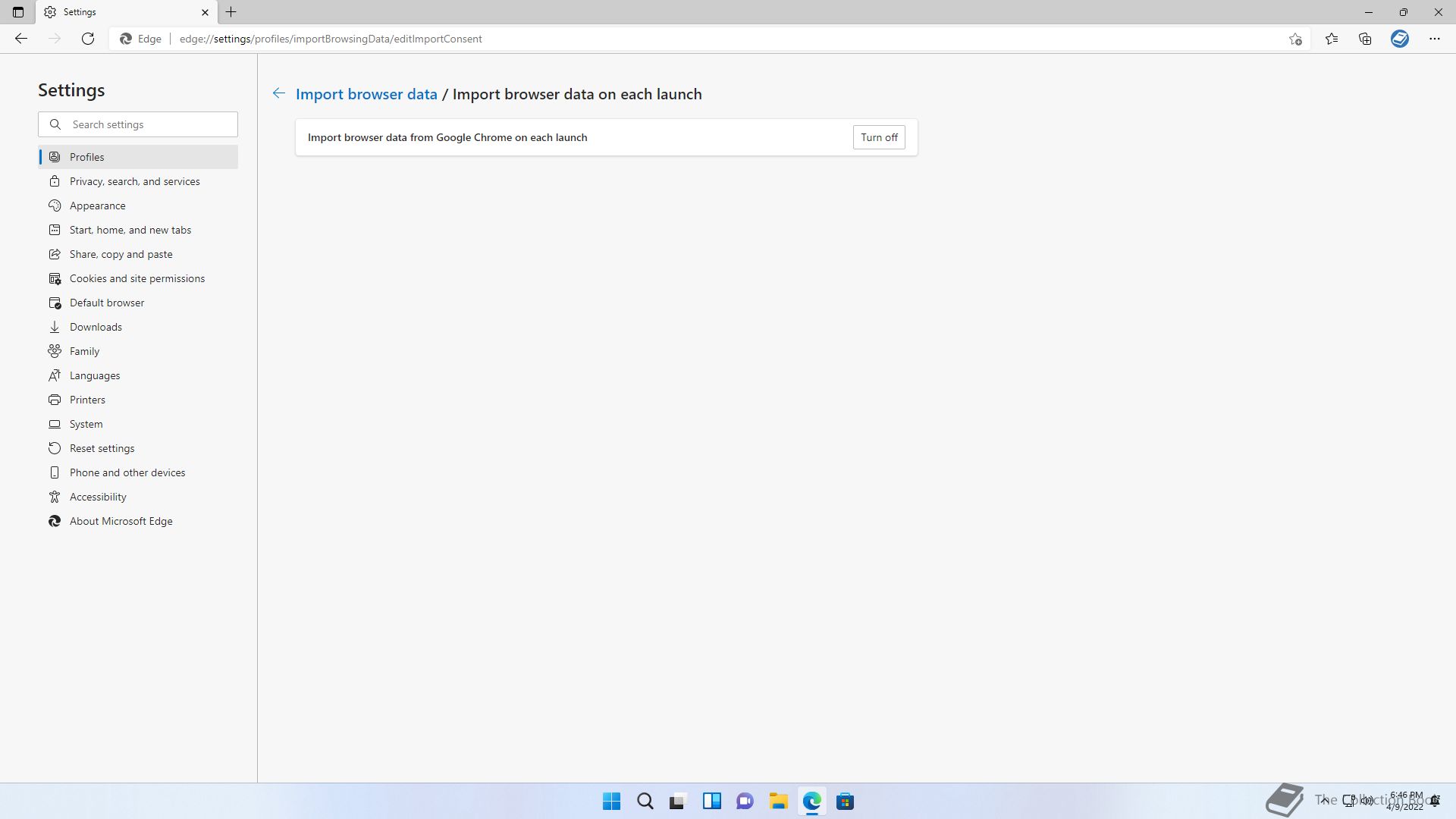The height and width of the screenshot is (819, 1456).
Task: Click the address bar URL
Action: 331,39
